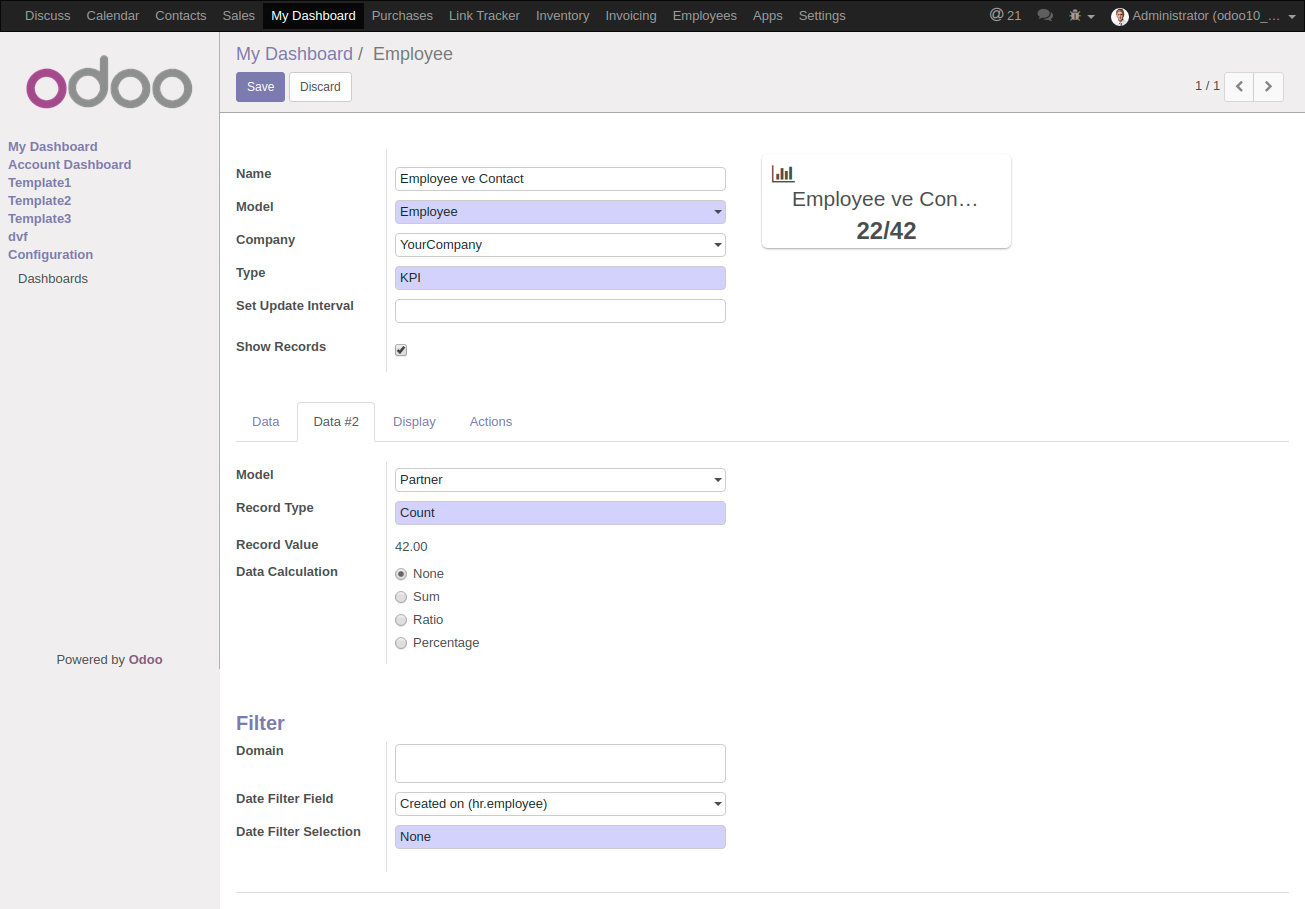Select the Ratio data calculation option

tap(401, 620)
